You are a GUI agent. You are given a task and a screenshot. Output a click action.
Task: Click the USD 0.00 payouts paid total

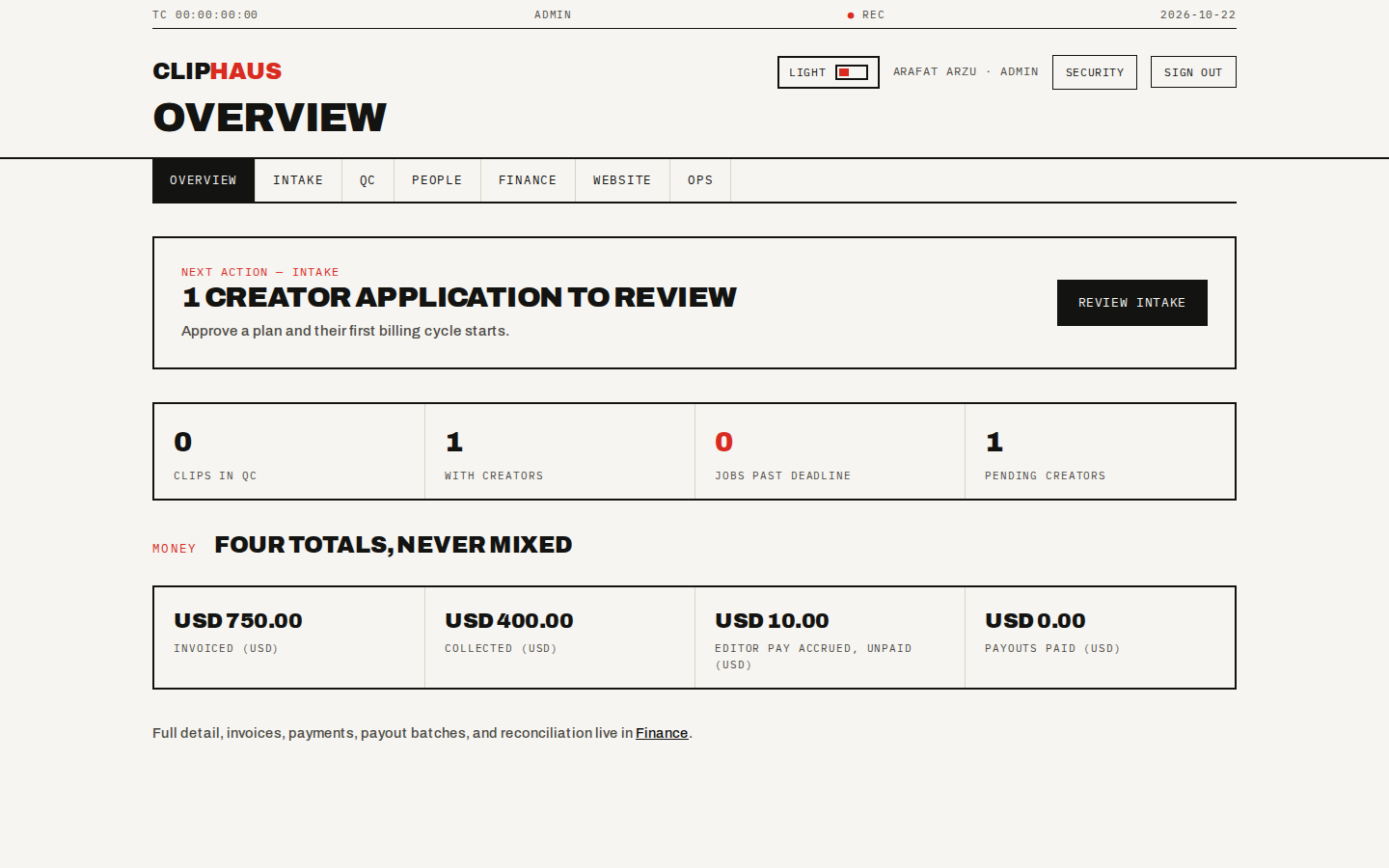coord(1035,621)
